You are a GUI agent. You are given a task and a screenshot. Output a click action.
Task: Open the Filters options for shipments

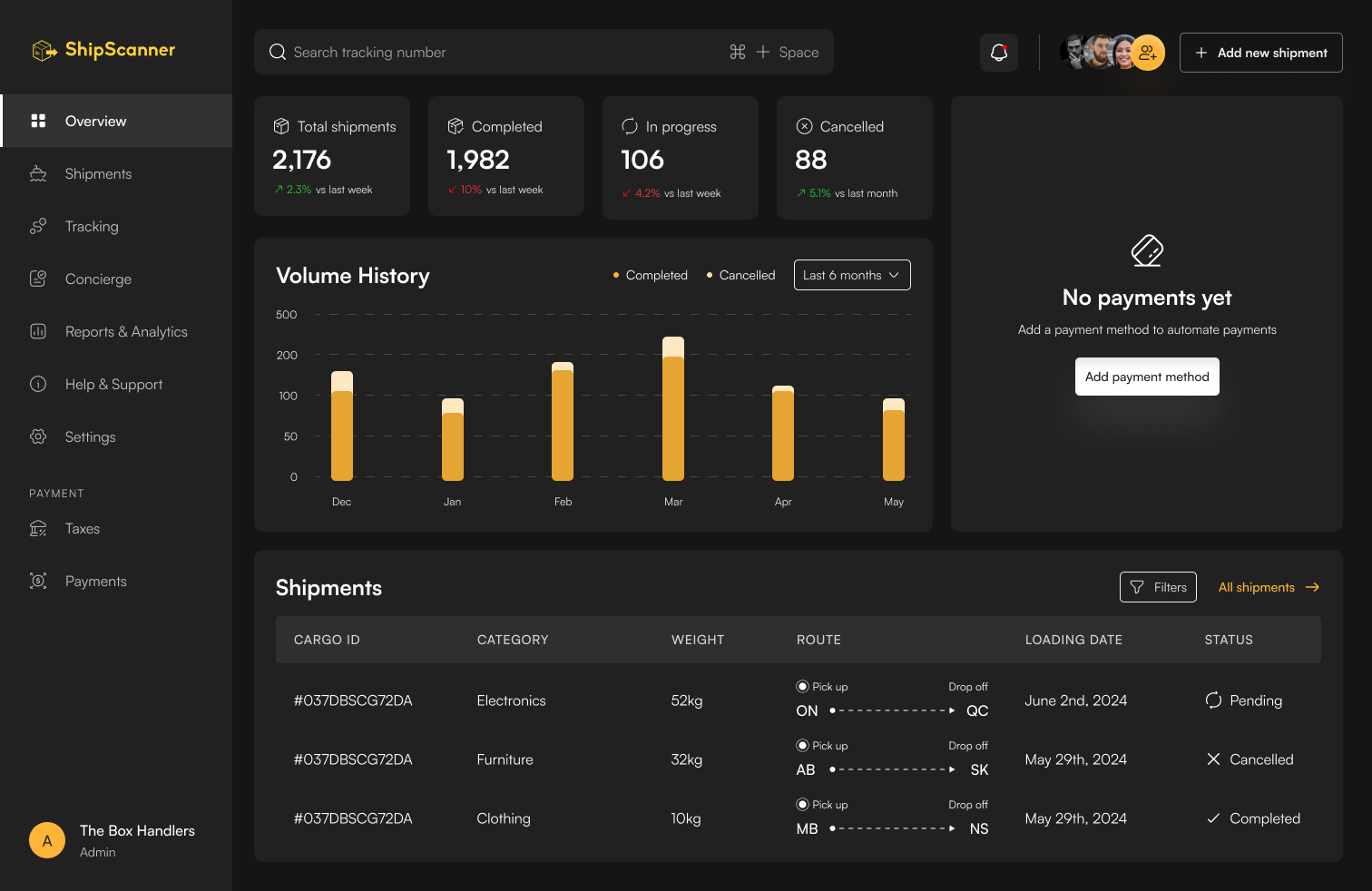click(1158, 587)
